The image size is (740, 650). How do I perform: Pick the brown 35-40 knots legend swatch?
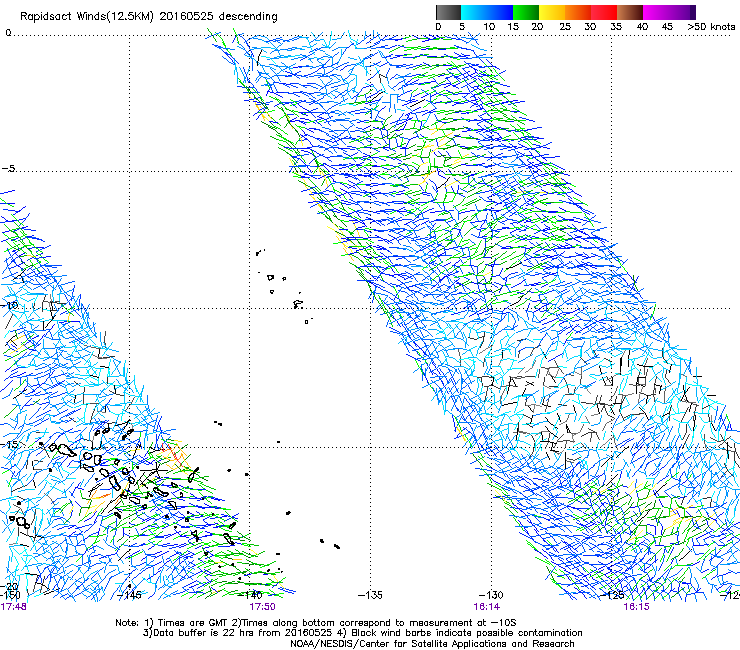click(630, 12)
